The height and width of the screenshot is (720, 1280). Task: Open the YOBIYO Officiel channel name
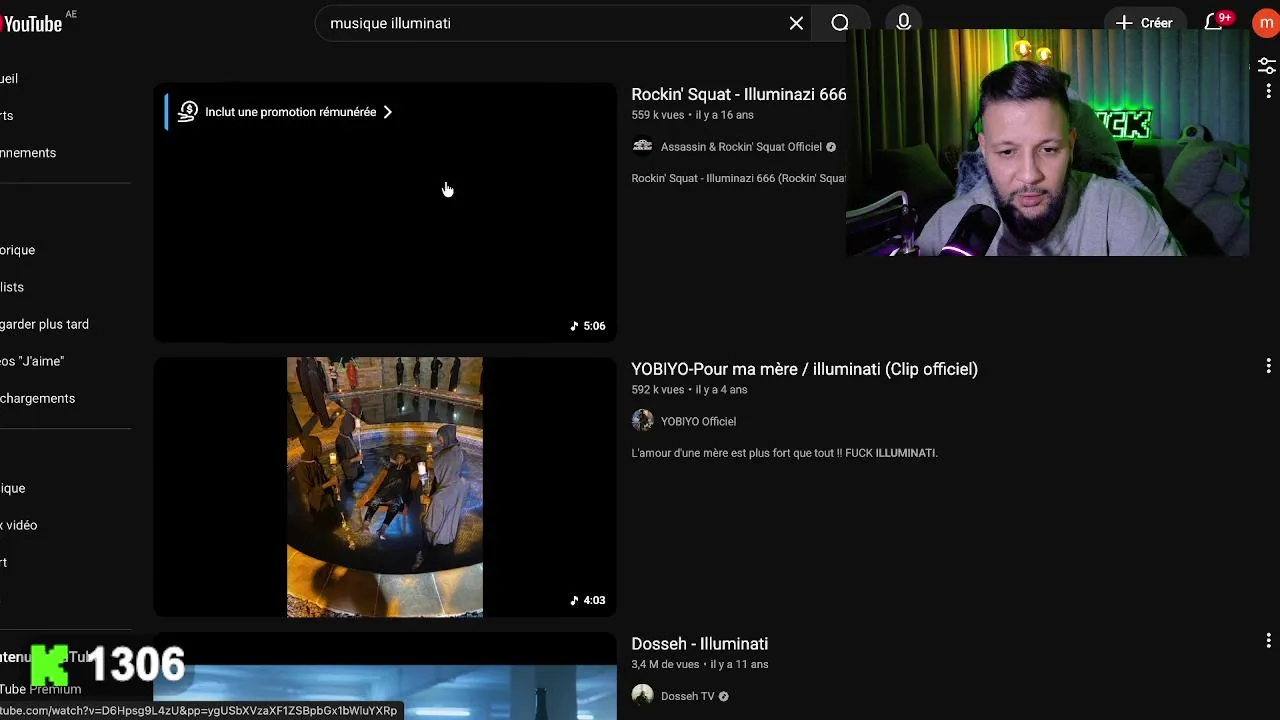click(698, 422)
